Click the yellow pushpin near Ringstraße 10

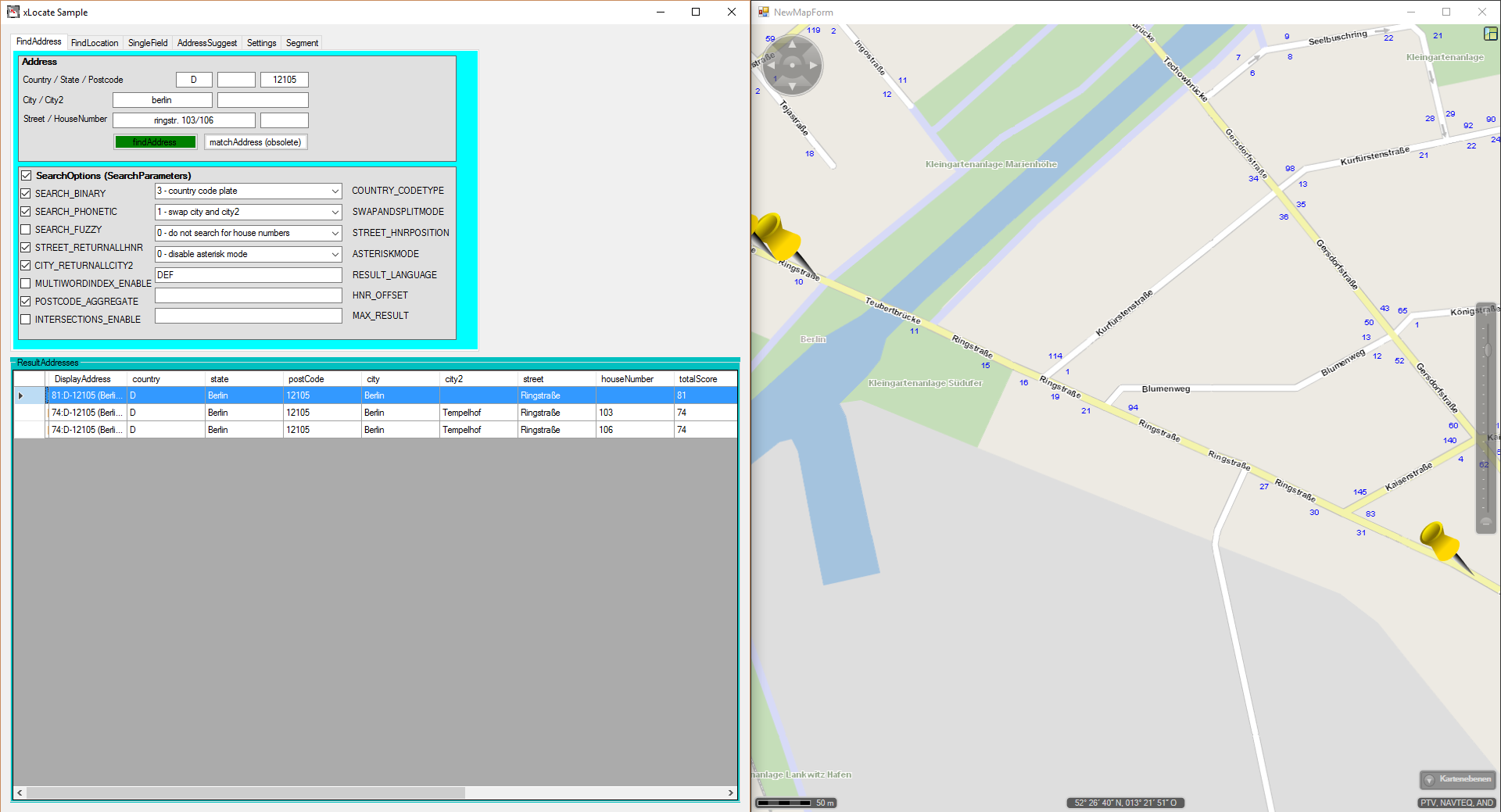[x=777, y=235]
